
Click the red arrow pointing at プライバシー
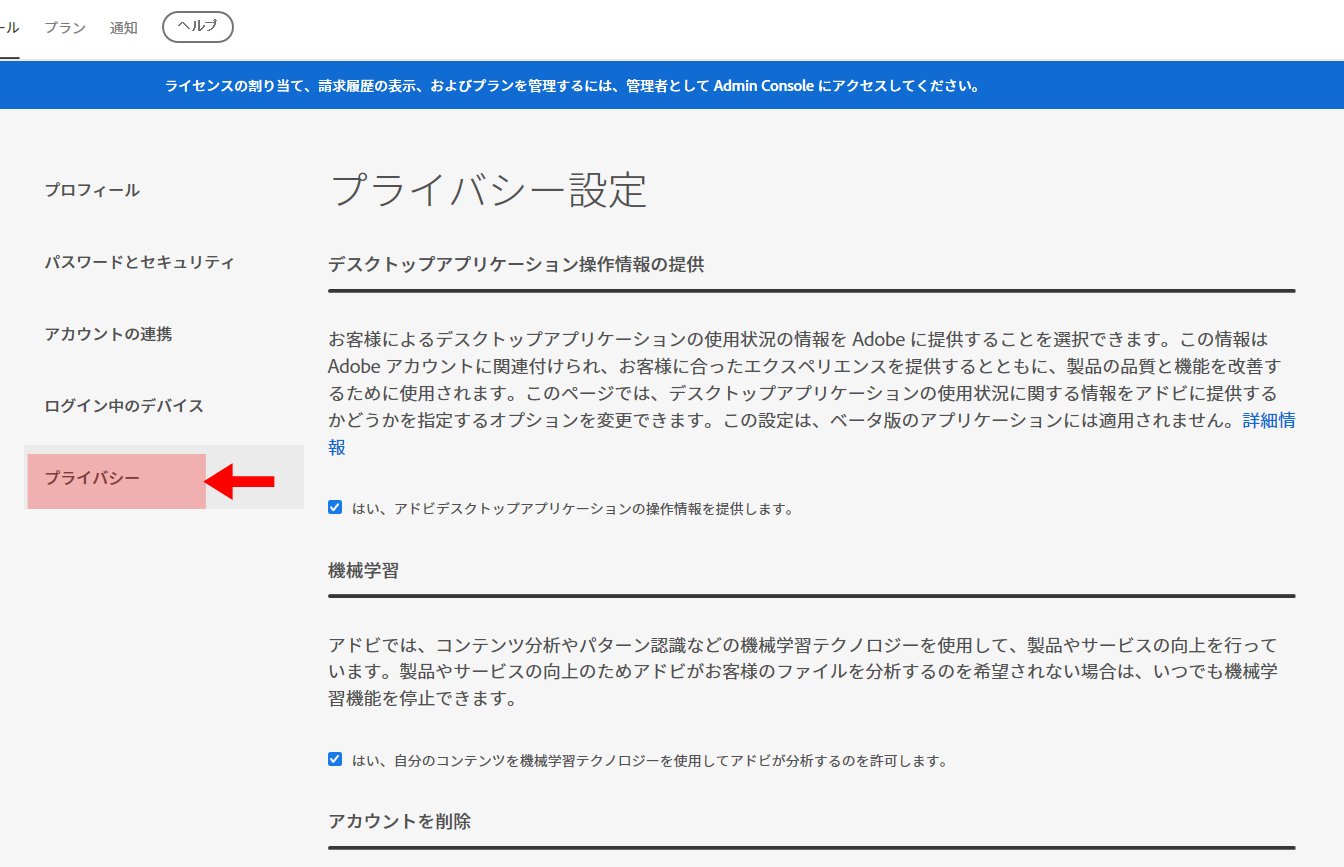pyautogui.click(x=240, y=481)
